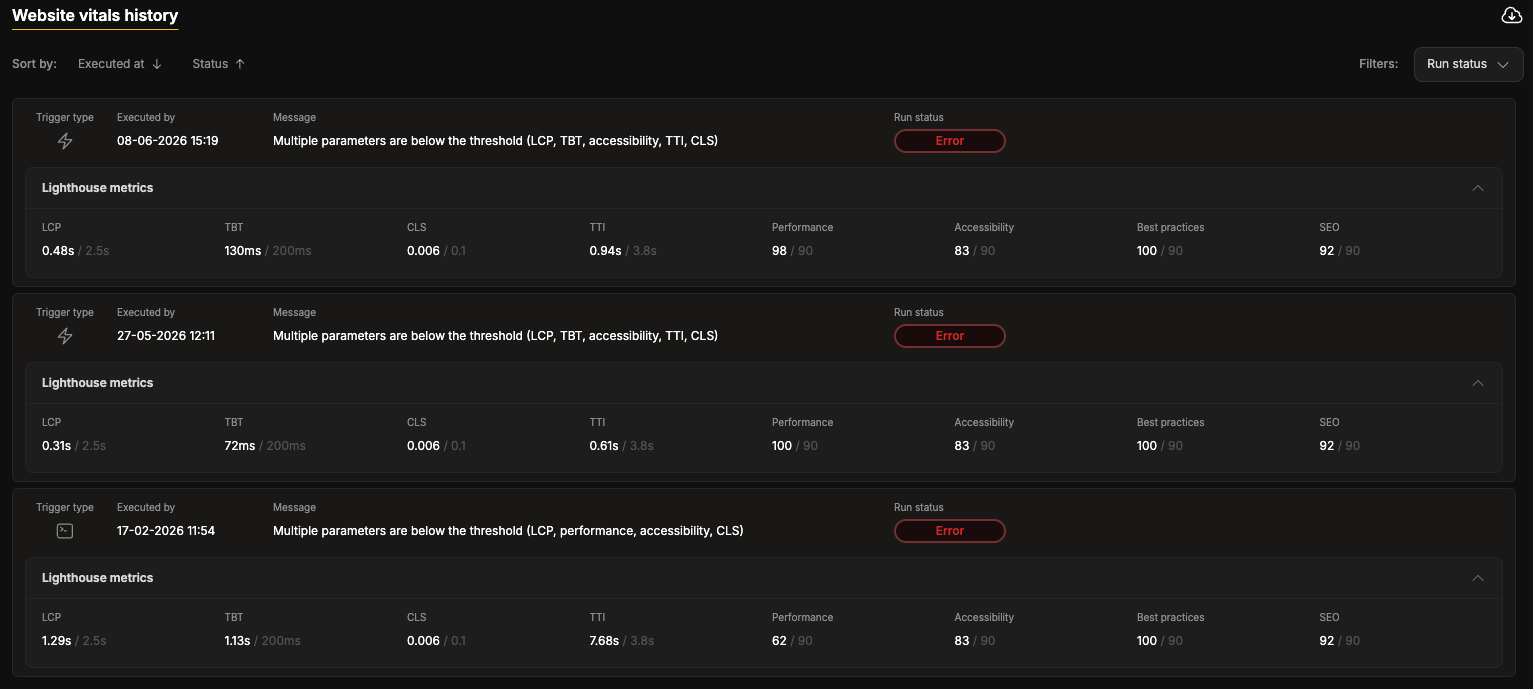This screenshot has height=689, width=1533.
Task: Click the 27-05-2026 12:11 execution date
Action: (x=166, y=336)
